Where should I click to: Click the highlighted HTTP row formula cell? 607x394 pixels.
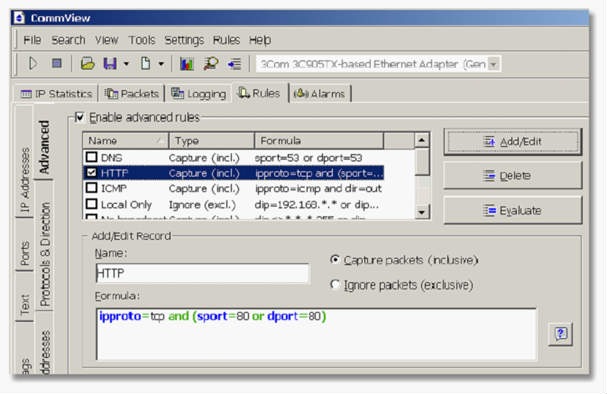[x=319, y=173]
